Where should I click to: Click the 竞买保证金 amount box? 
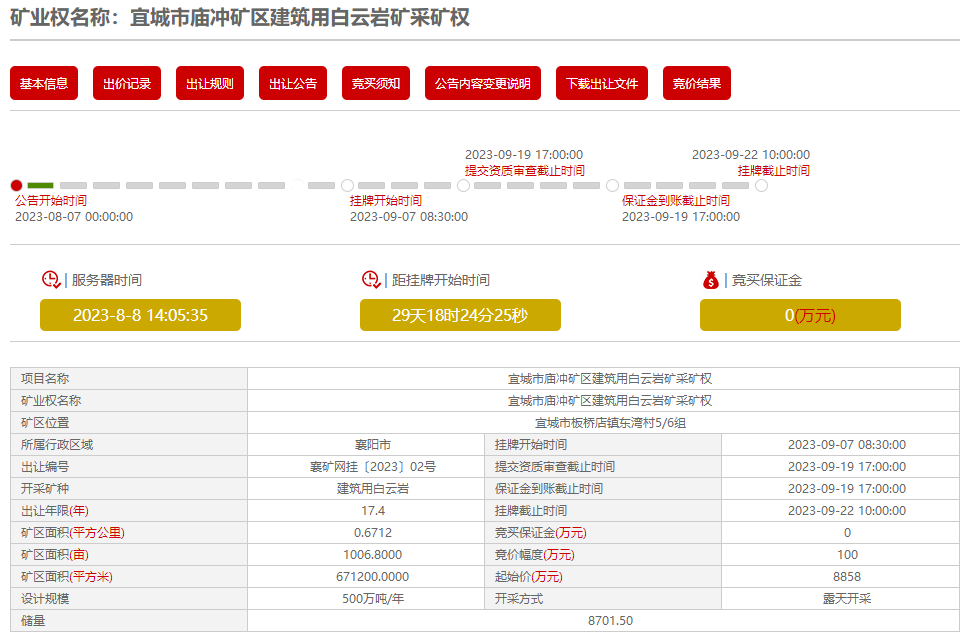(x=800, y=315)
